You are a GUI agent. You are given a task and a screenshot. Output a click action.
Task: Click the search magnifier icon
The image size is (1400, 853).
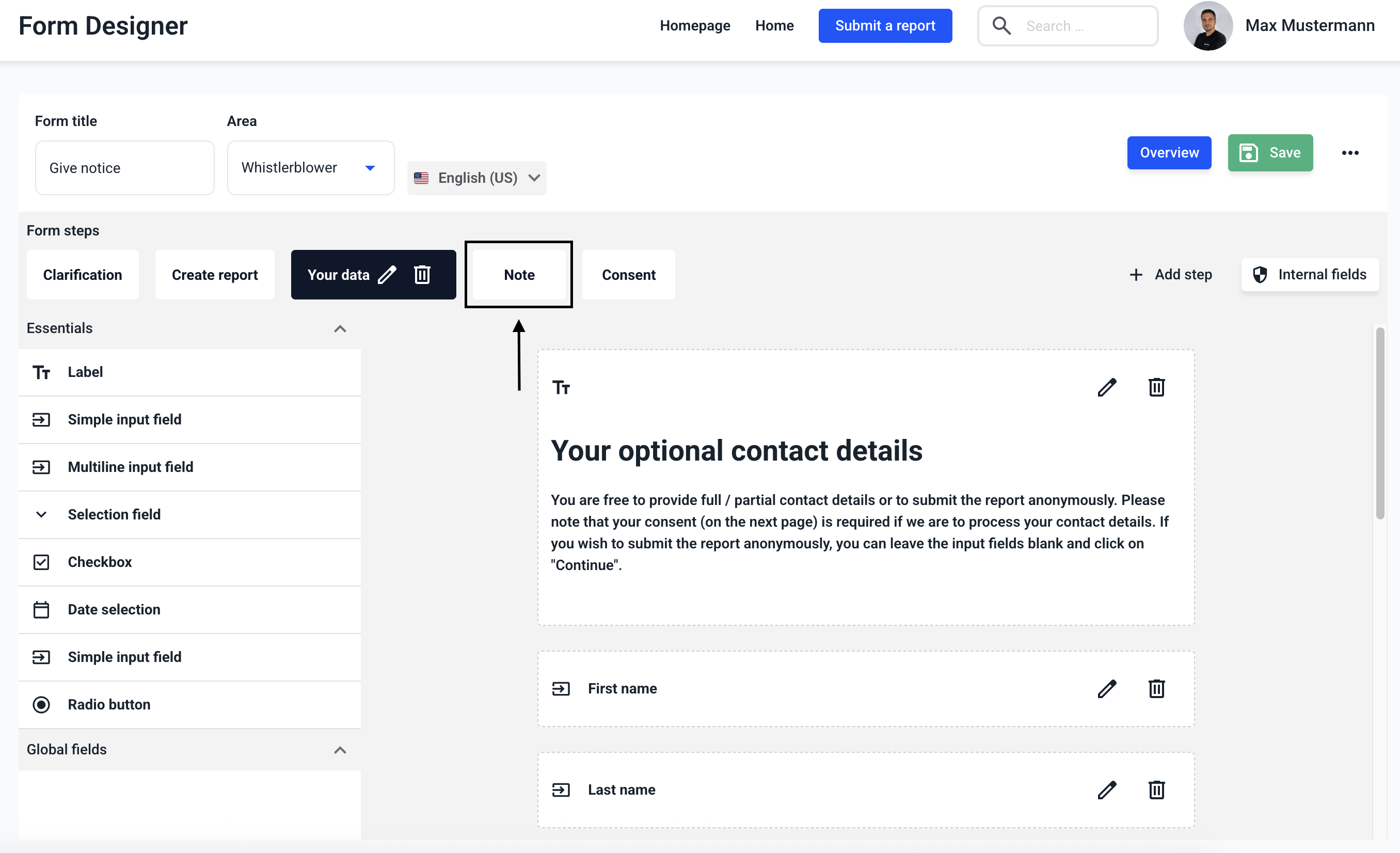pyautogui.click(x=1001, y=26)
